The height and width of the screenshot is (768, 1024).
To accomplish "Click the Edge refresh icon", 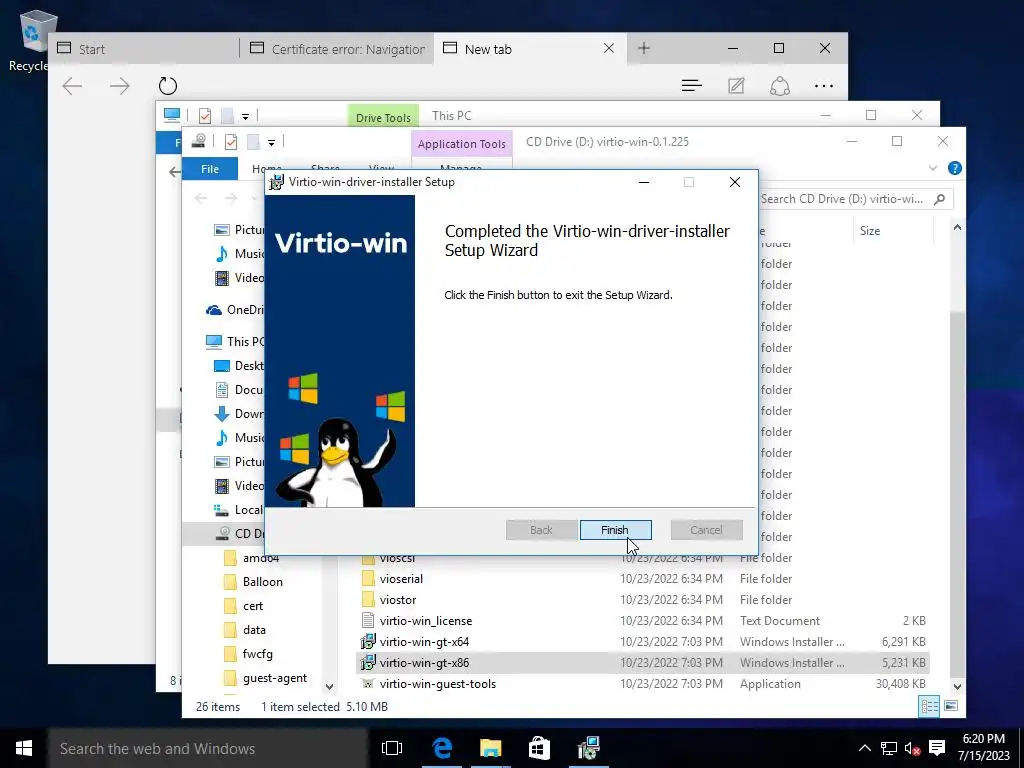I will [168, 86].
